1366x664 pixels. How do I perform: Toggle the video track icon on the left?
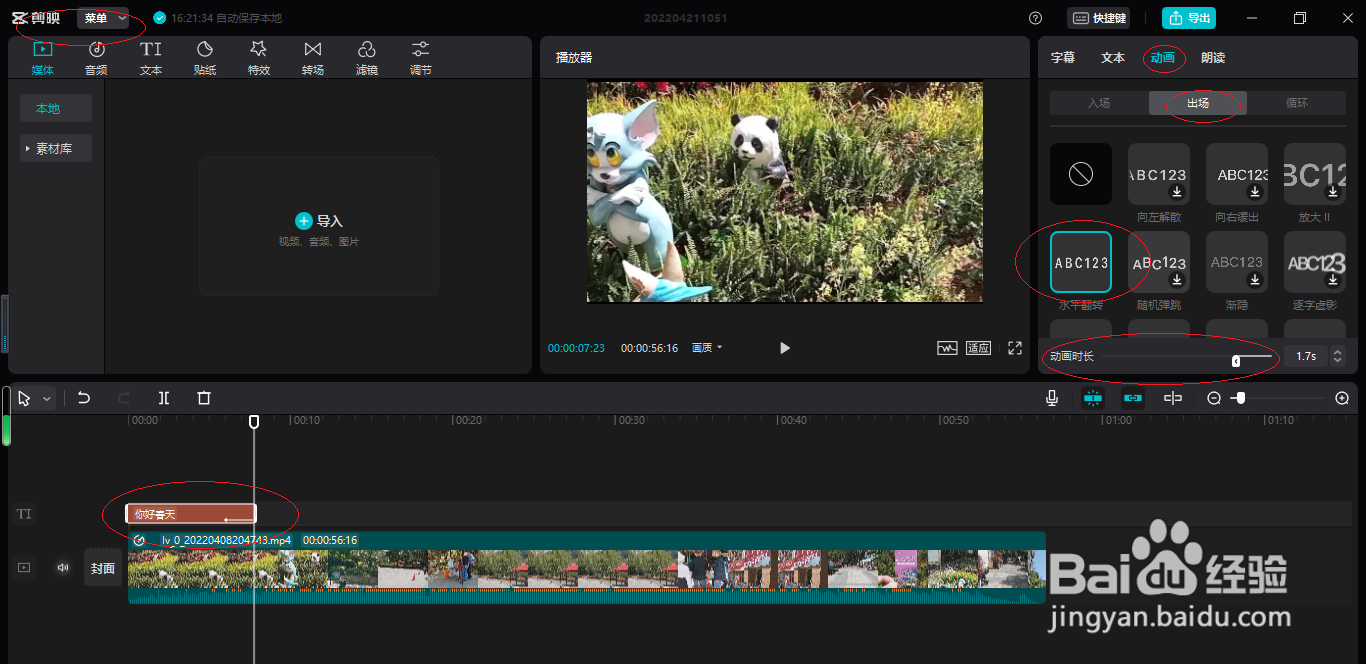coord(24,568)
